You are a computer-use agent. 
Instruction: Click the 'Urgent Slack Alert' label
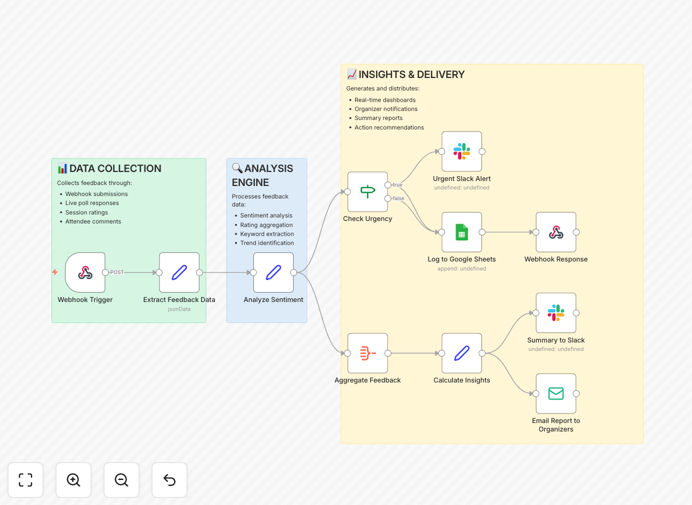(462, 179)
